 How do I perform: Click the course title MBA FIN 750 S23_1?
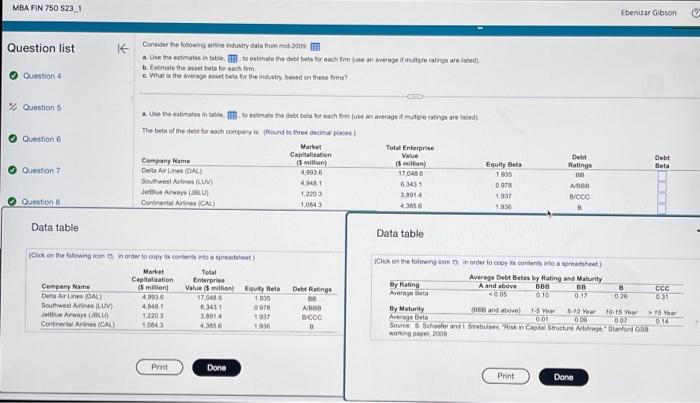[x=47, y=8]
